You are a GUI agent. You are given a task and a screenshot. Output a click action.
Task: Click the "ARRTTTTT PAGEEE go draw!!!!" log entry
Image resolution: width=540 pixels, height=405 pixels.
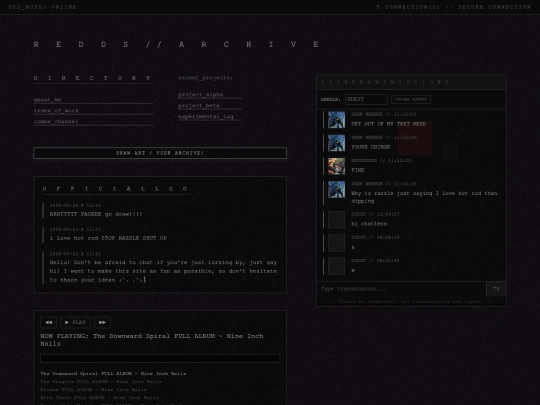[96, 214]
